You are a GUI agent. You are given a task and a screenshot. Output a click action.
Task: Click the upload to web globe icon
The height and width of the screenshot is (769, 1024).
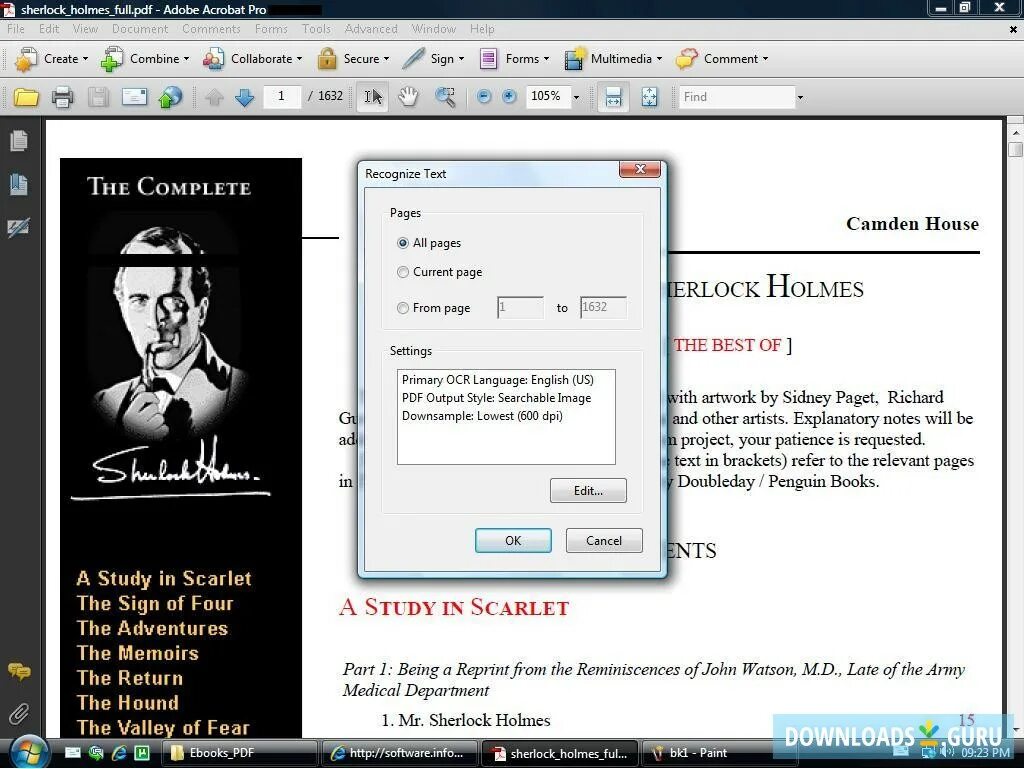click(170, 97)
